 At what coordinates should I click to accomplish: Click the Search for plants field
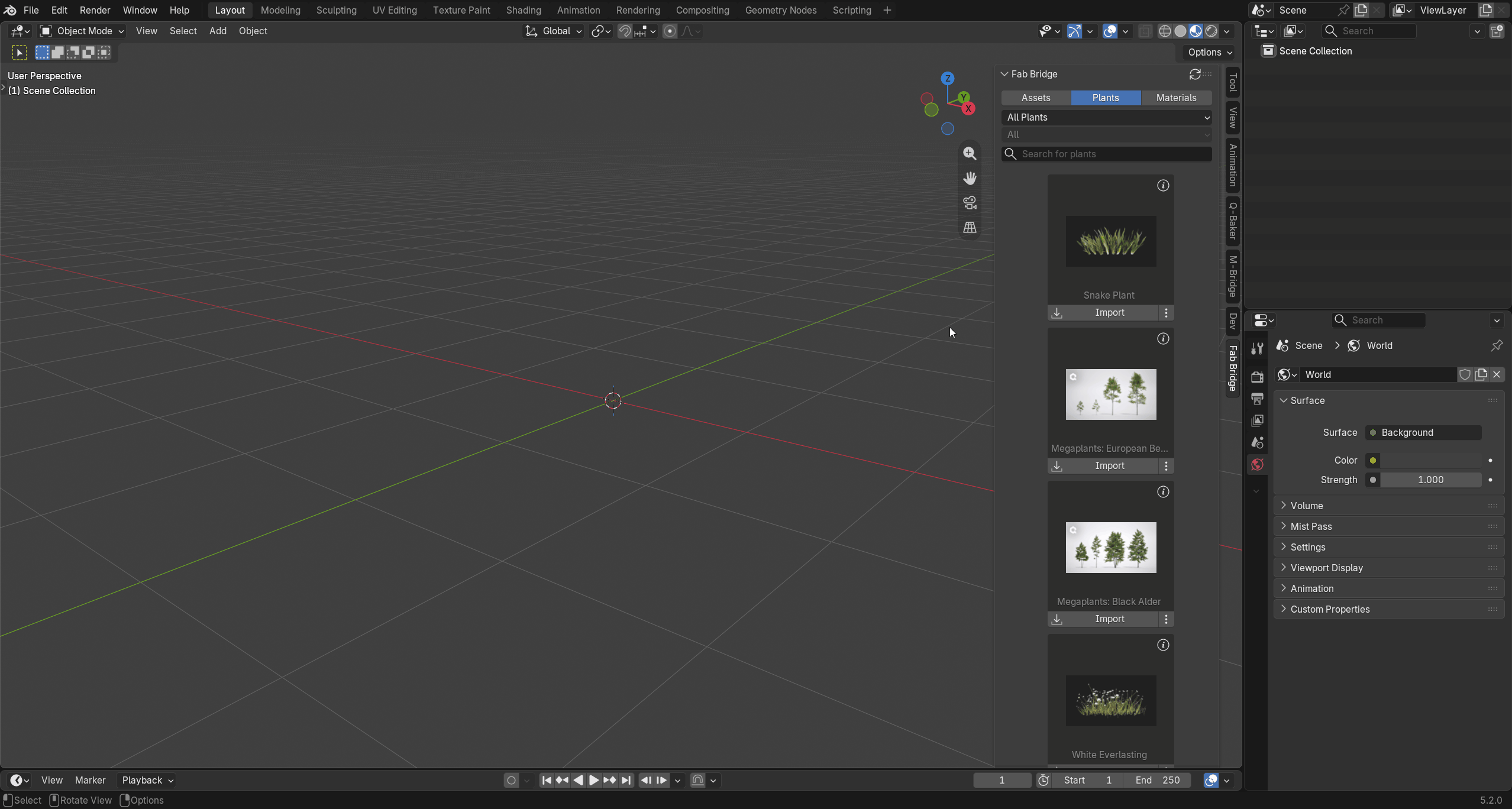(x=1106, y=154)
